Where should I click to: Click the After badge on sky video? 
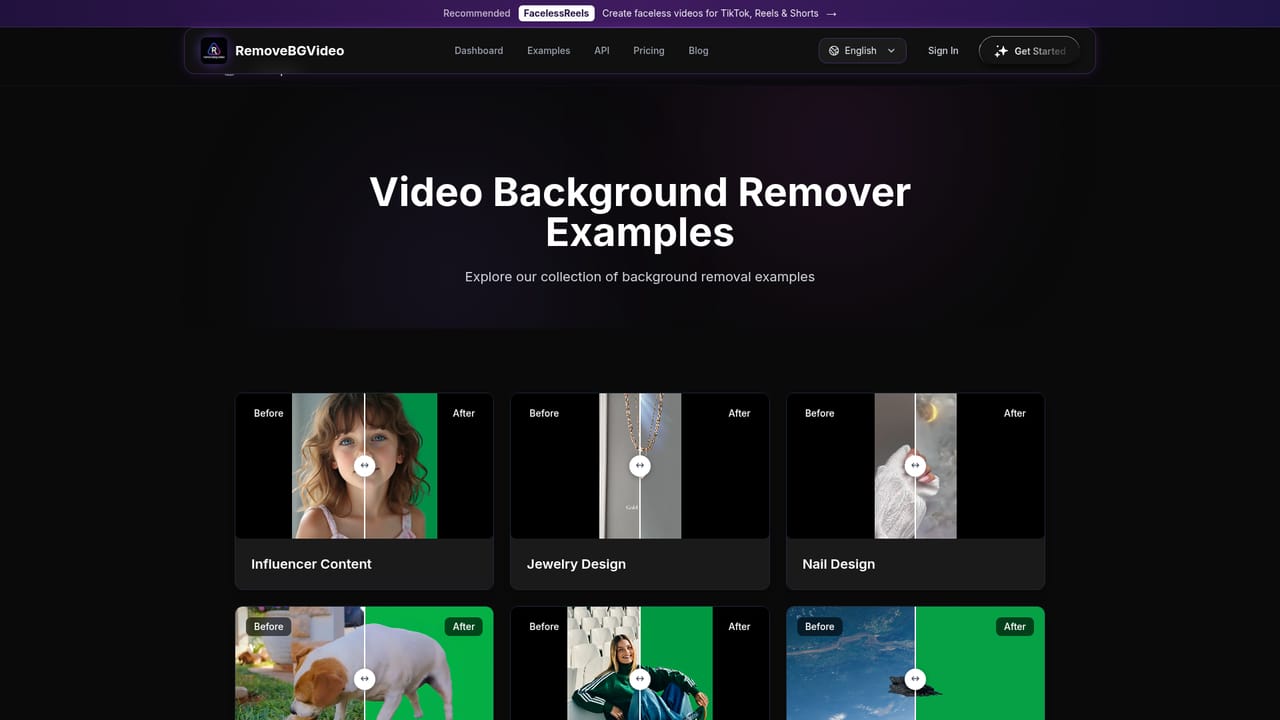pos(1015,627)
